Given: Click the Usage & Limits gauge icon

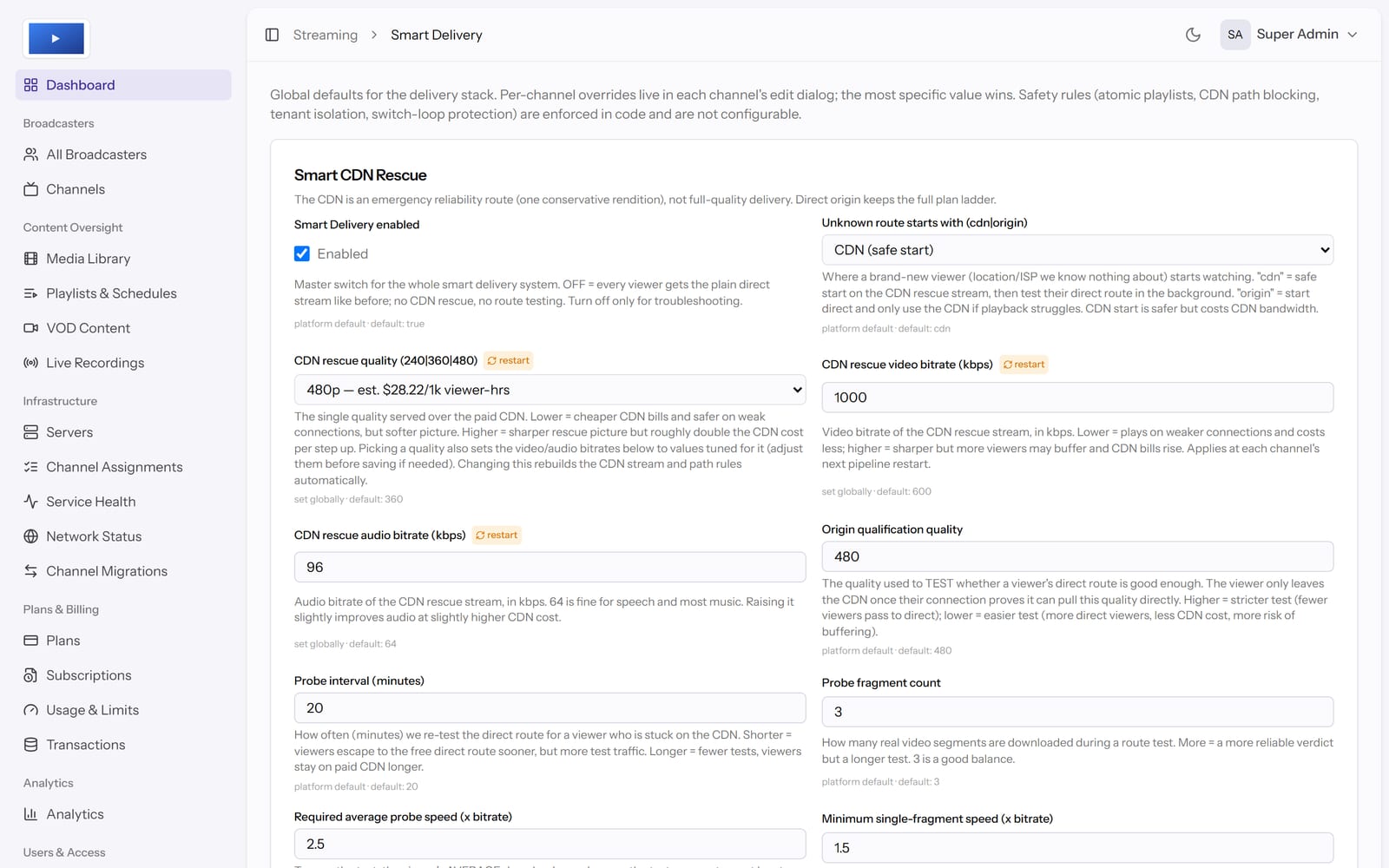Looking at the screenshot, I should tap(31, 710).
